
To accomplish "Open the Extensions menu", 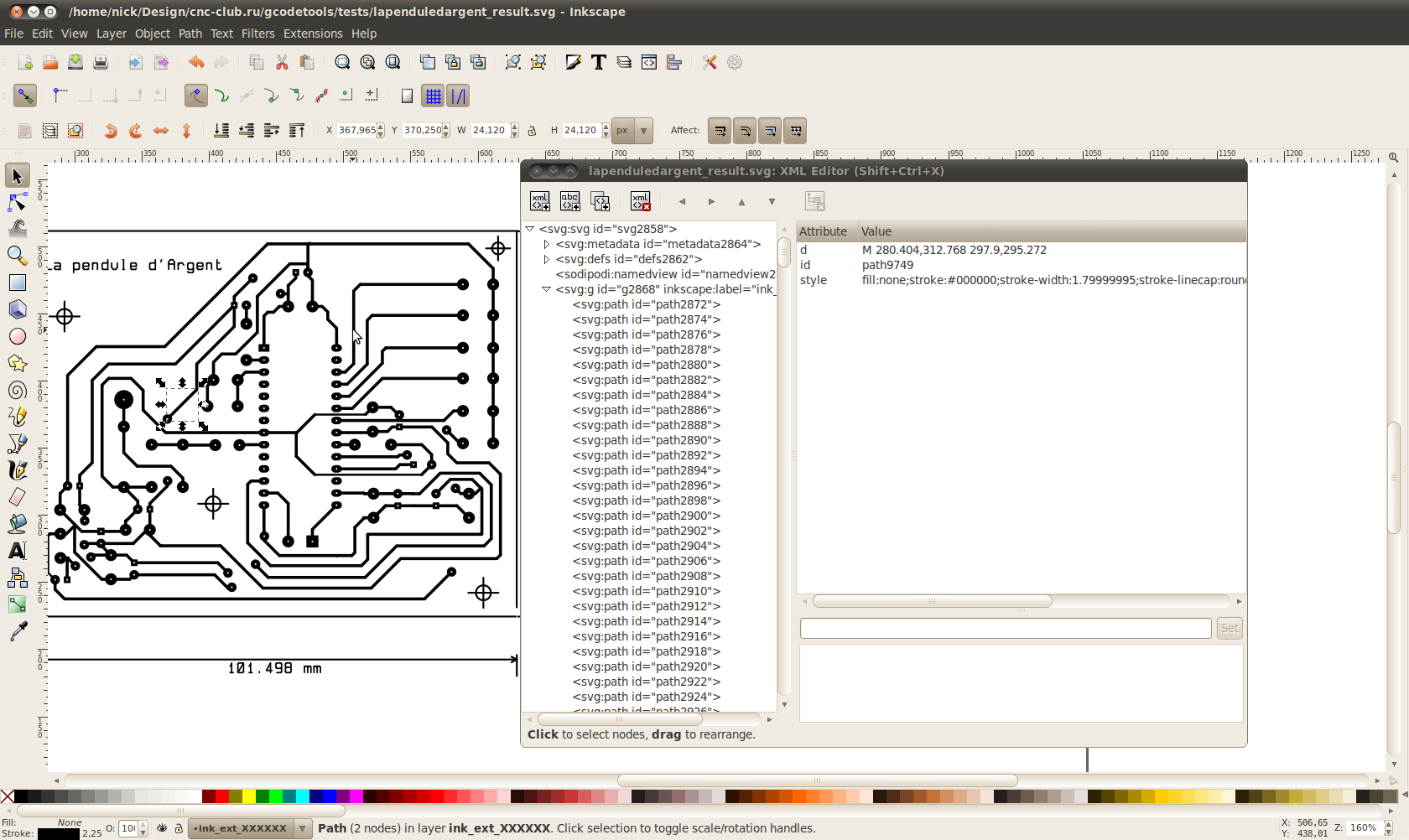I will [312, 34].
